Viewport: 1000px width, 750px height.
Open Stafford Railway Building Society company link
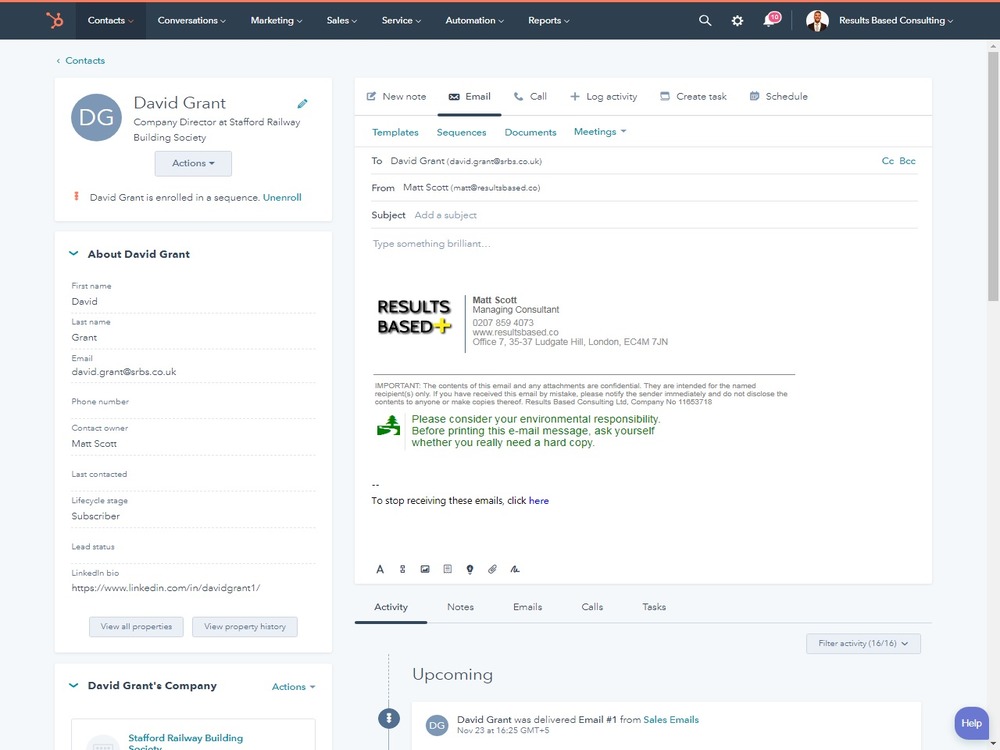coord(186,742)
